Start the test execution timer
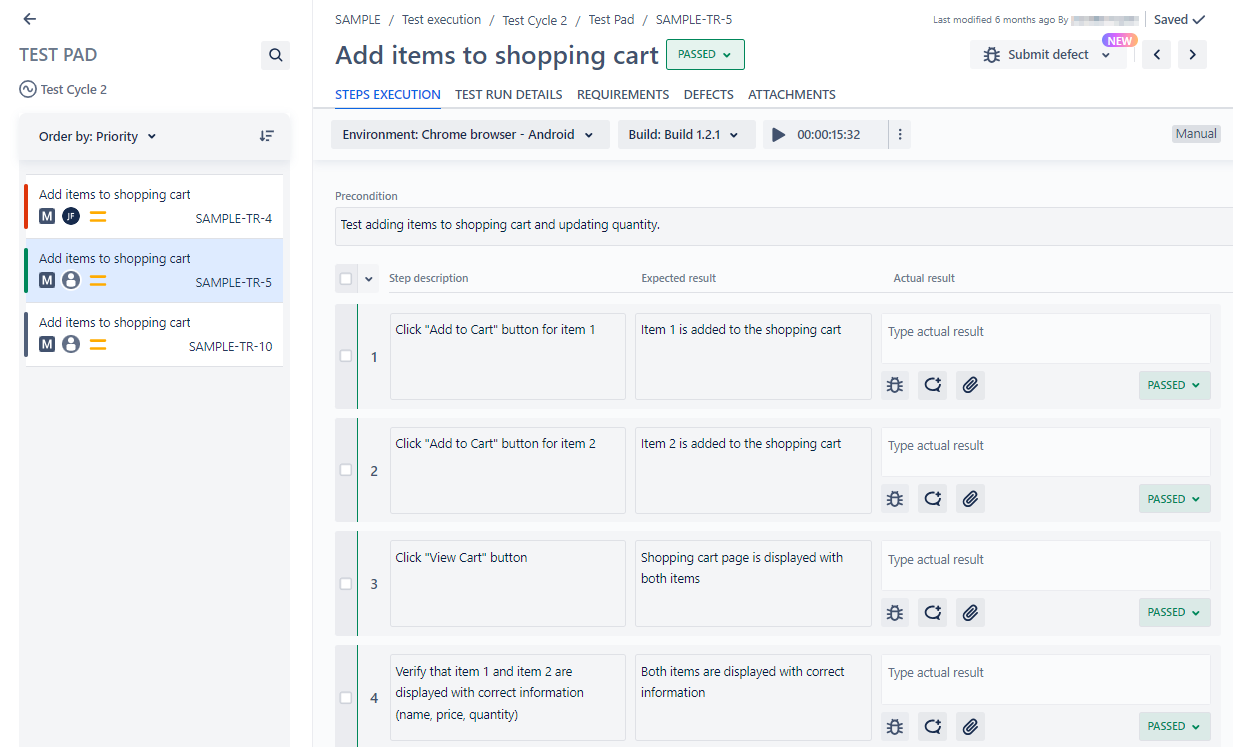The height and width of the screenshot is (747, 1233). 779,135
